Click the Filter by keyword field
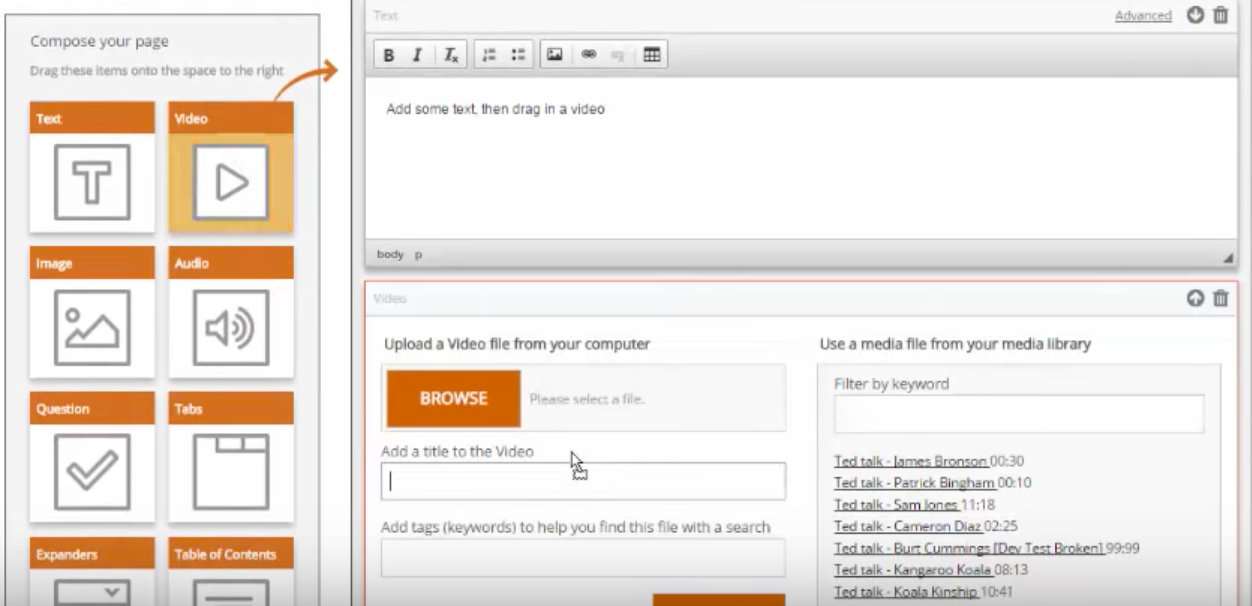 pyautogui.click(x=1019, y=414)
